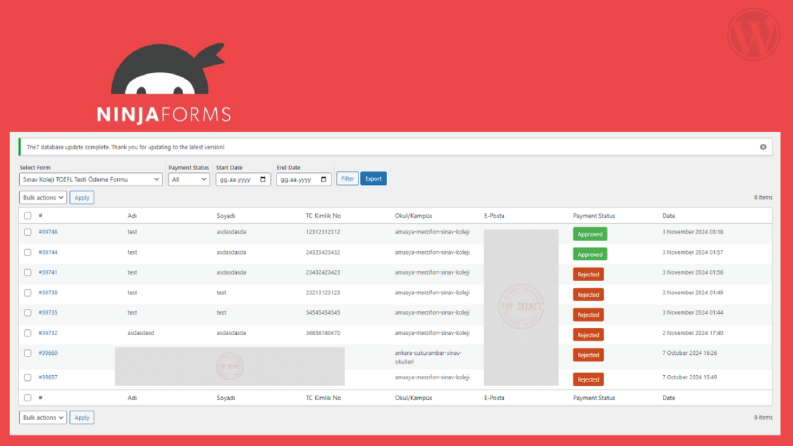Expand the Select Form dropdown
This screenshot has width=793, height=446.
coord(91,180)
